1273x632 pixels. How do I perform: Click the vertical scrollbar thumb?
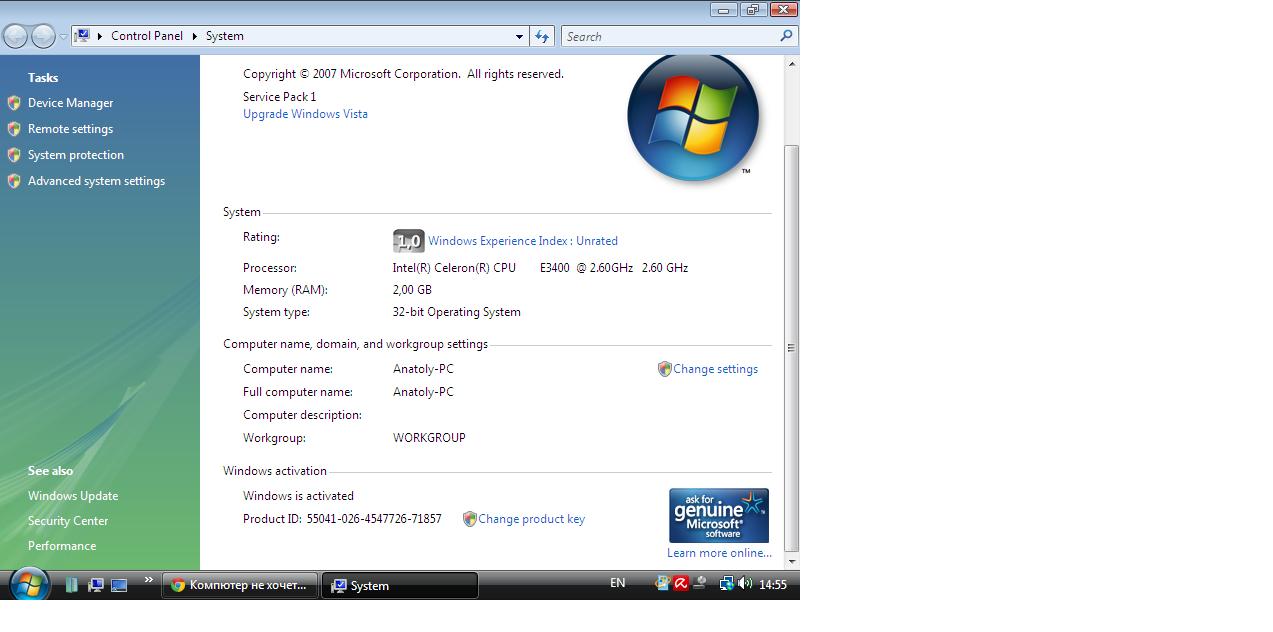point(792,348)
